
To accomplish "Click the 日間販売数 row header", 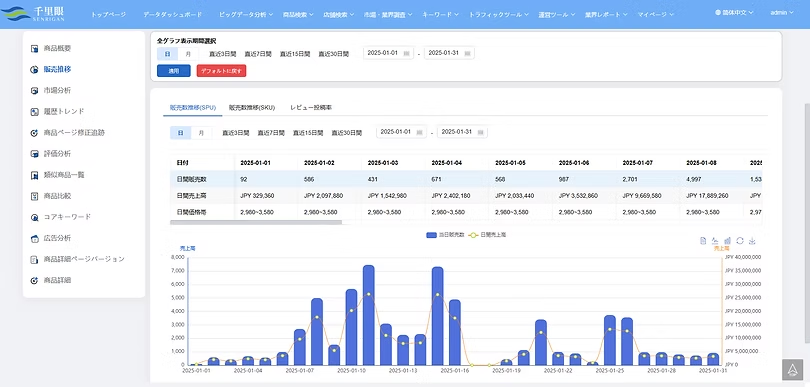I will [x=202, y=179].
